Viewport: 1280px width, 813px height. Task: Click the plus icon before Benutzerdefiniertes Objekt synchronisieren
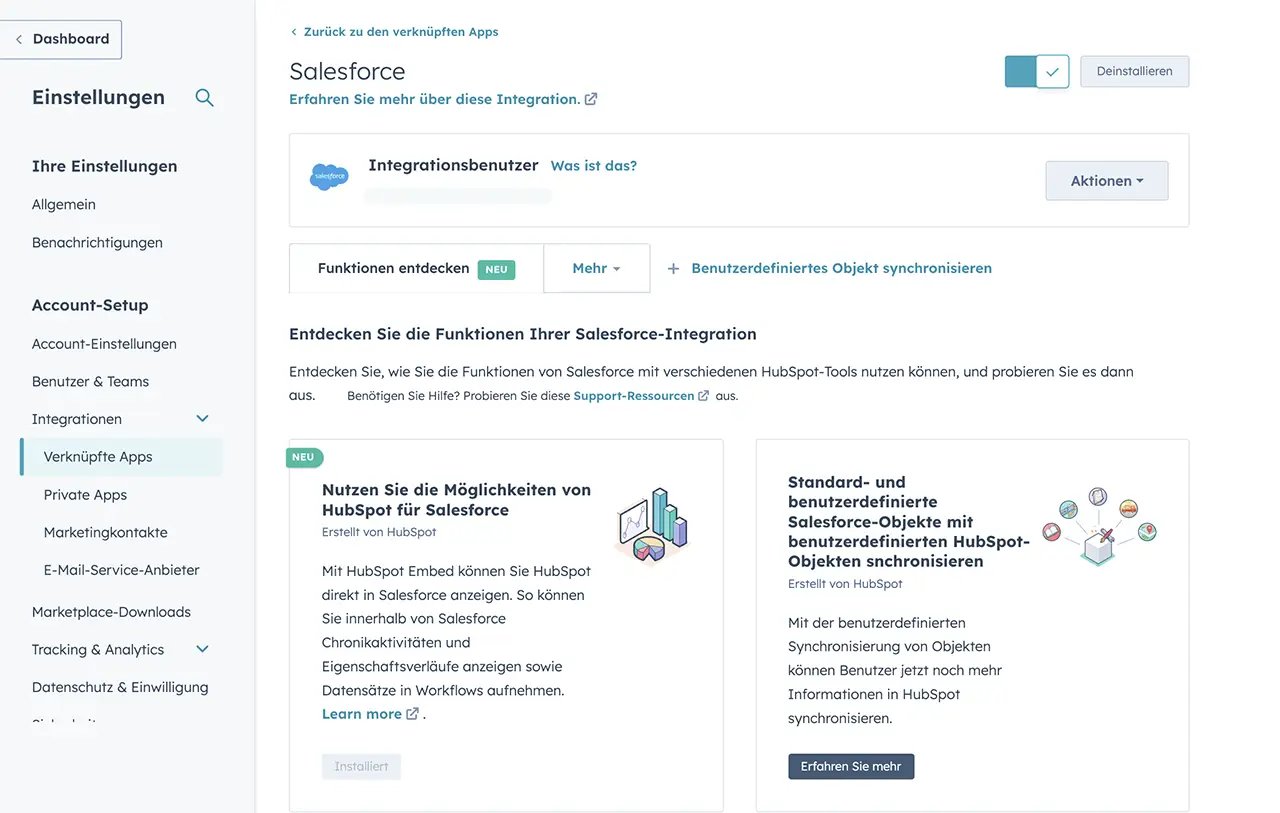tap(672, 268)
